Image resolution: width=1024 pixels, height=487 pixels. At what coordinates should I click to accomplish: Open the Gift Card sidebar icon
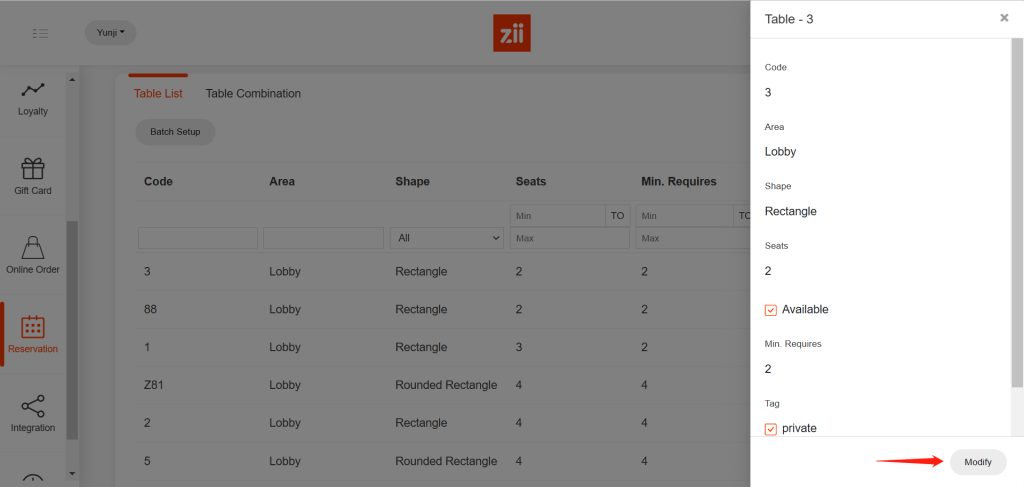[x=32, y=168]
